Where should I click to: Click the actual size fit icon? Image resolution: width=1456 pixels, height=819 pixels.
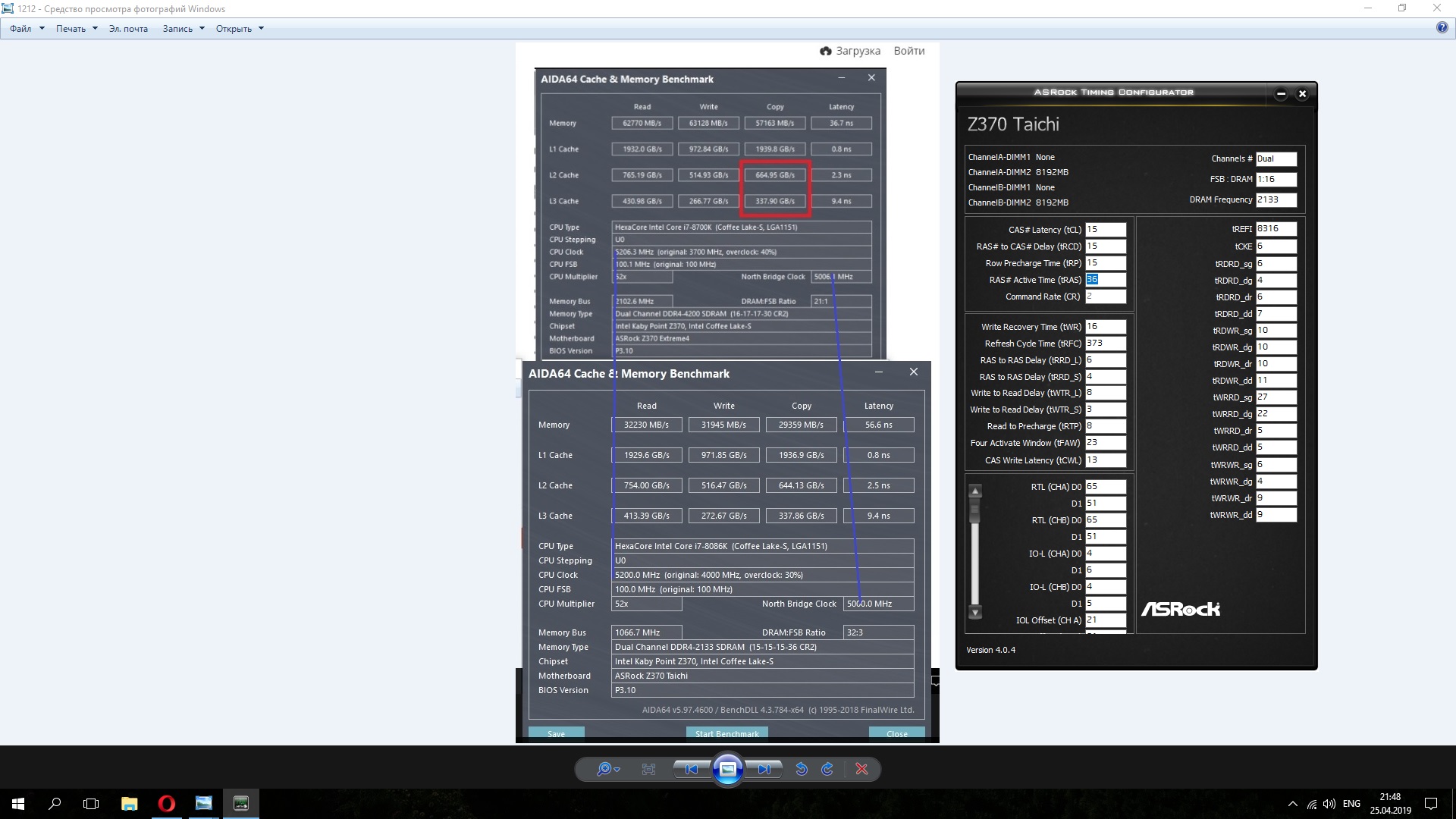point(648,769)
